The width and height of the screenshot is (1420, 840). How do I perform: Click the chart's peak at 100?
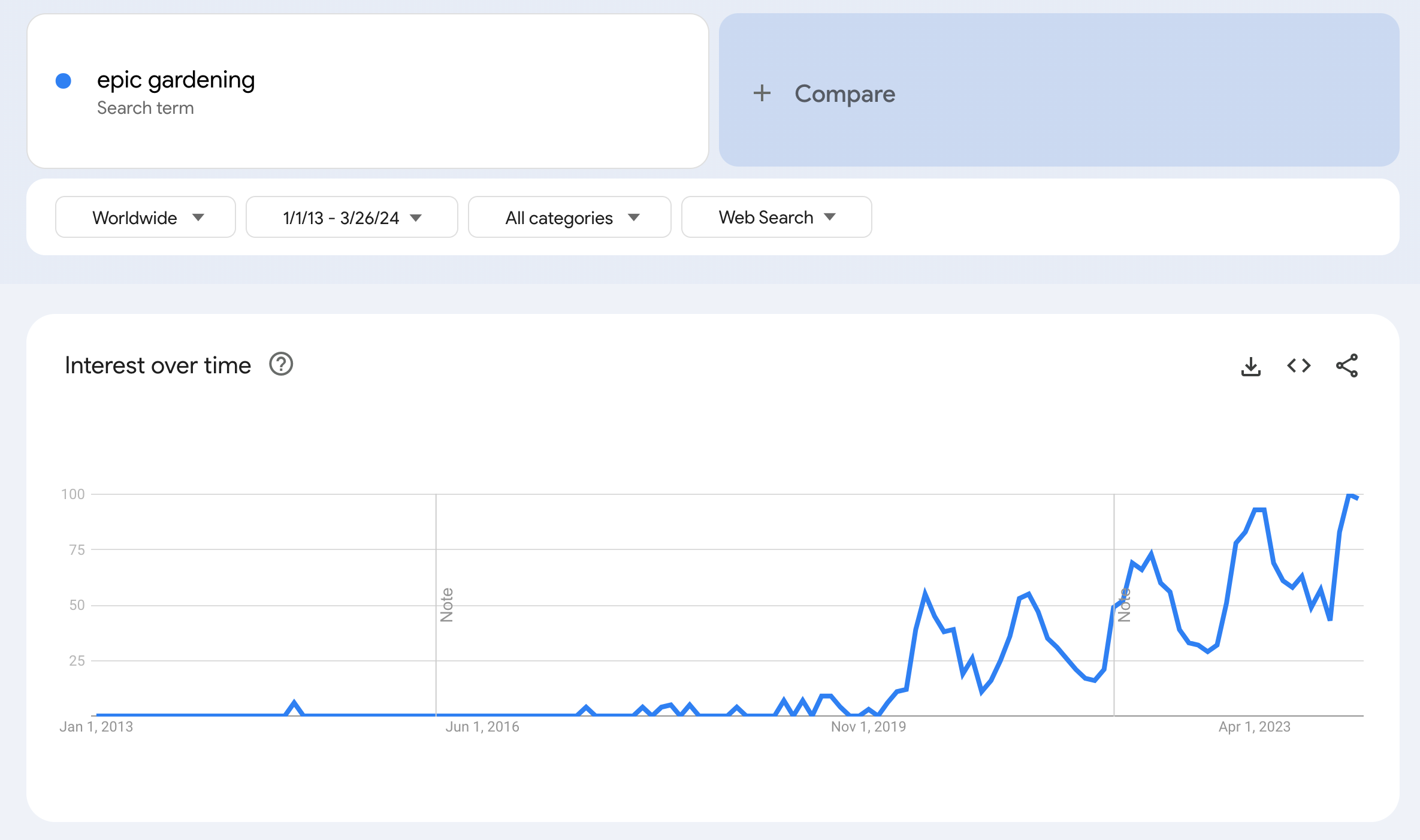click(1349, 495)
